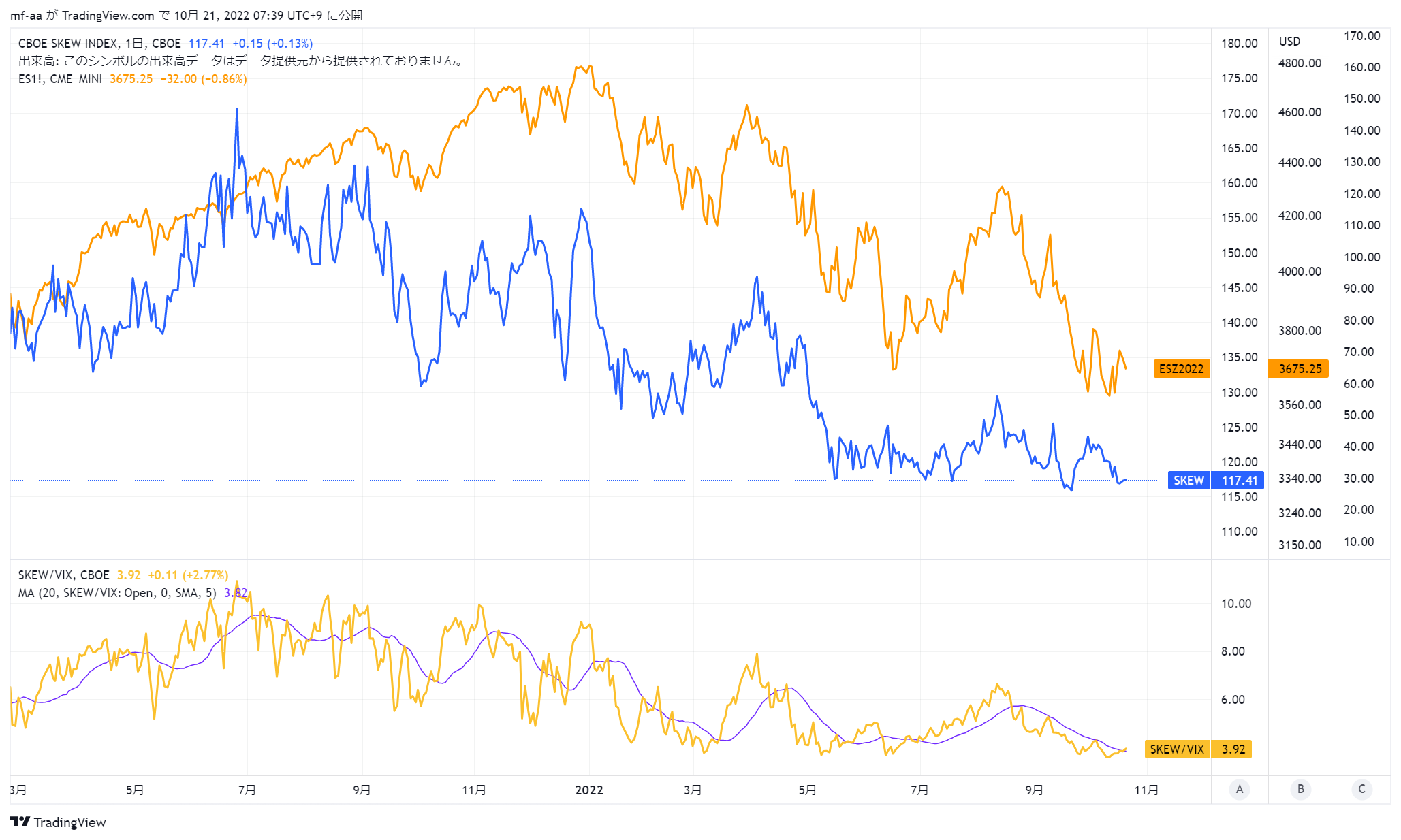Select the SKEW/VIX, CBOE legend entry
Viewport: 1401px width, 840px height.
pos(63,575)
